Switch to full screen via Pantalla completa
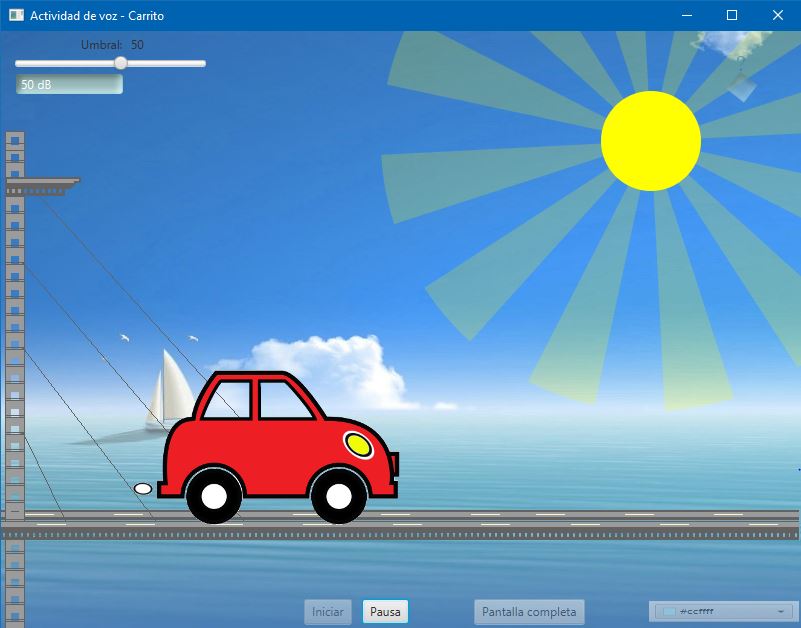 pos(529,612)
